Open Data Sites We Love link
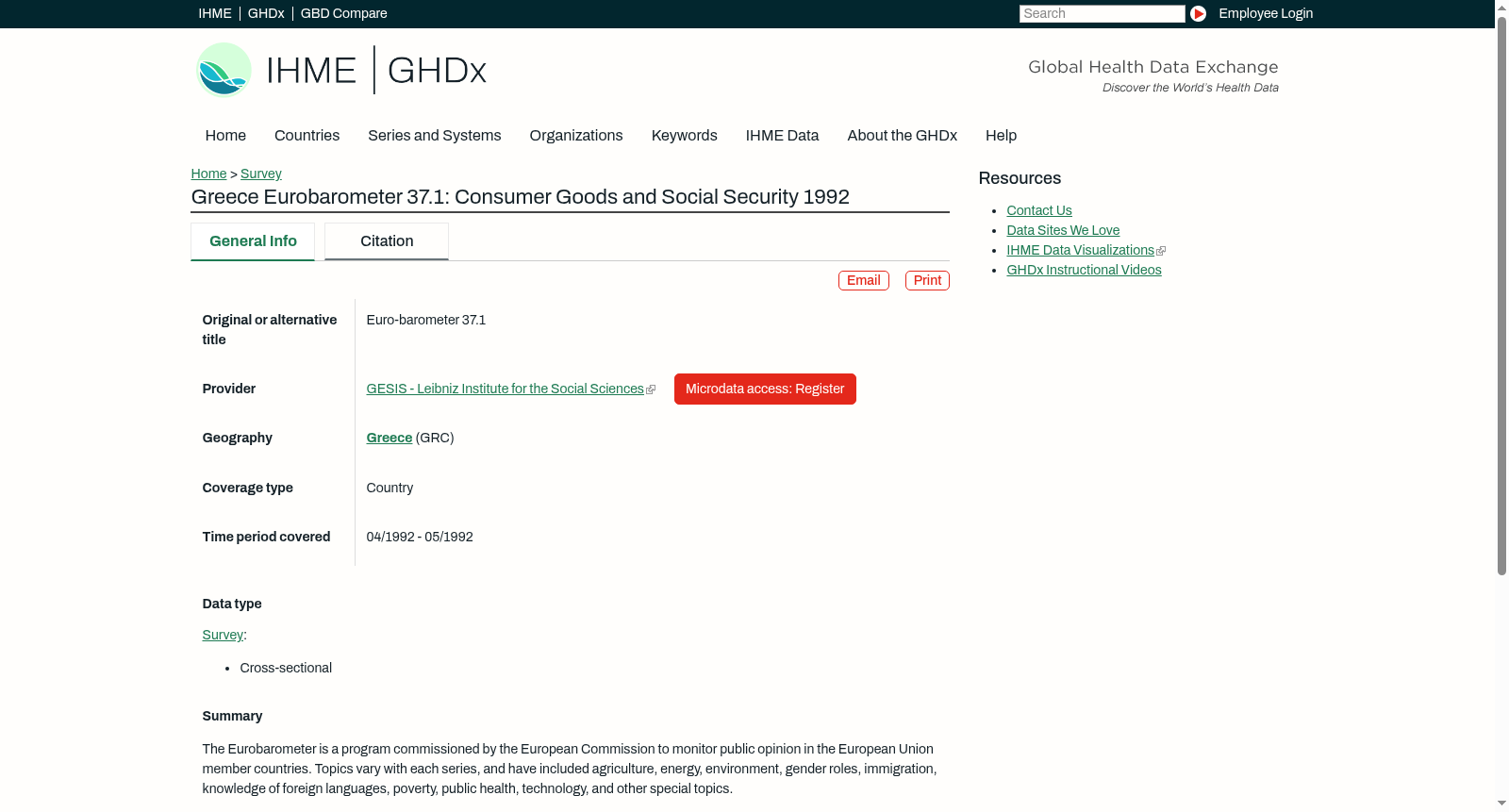Screen dimensions: 1509x812 pos(1063,231)
